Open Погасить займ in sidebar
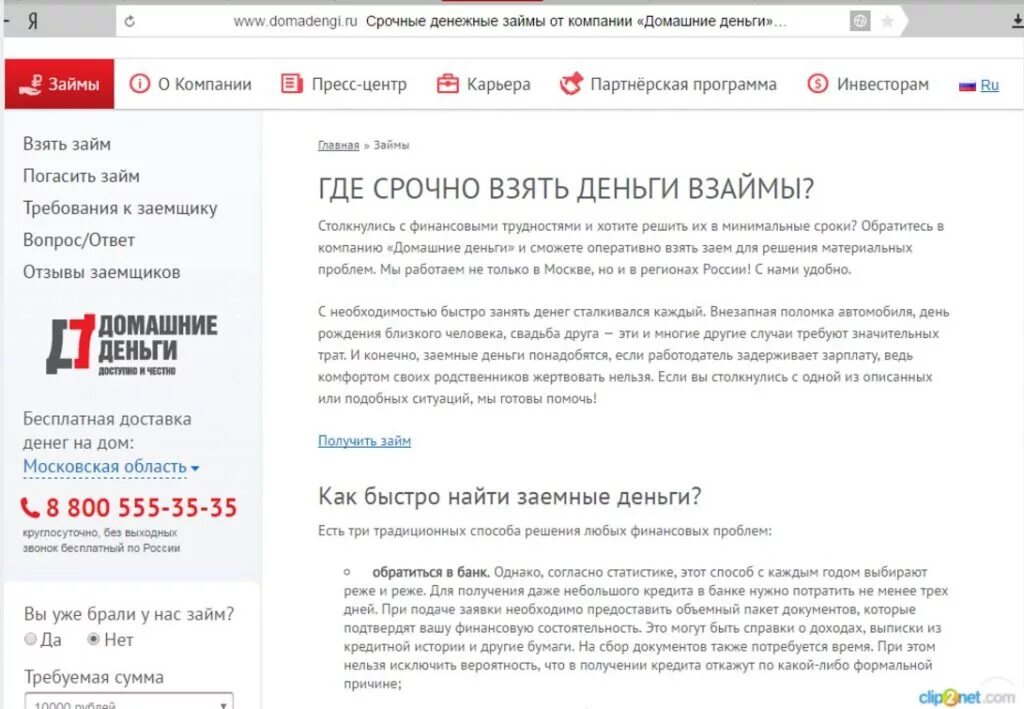 click(x=81, y=176)
